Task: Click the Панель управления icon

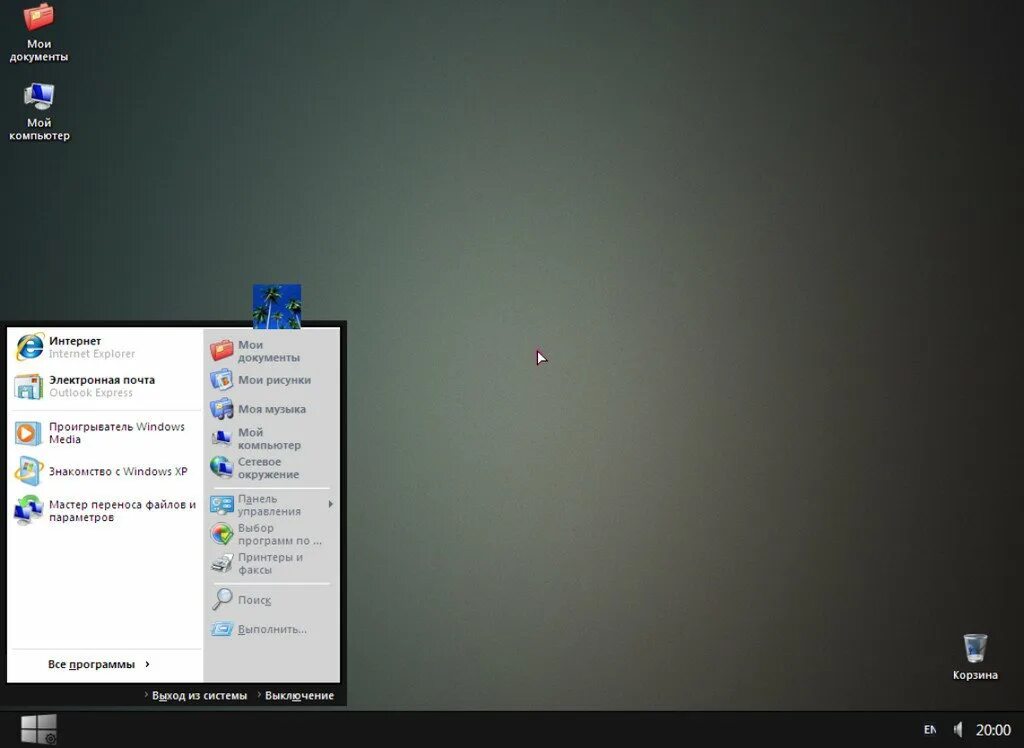Action: [221, 504]
